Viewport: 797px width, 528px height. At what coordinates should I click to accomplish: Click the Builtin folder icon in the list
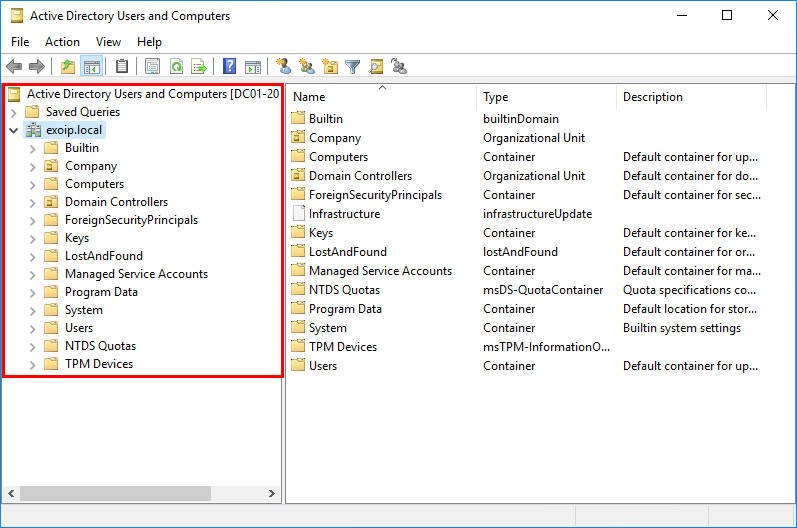[298, 118]
